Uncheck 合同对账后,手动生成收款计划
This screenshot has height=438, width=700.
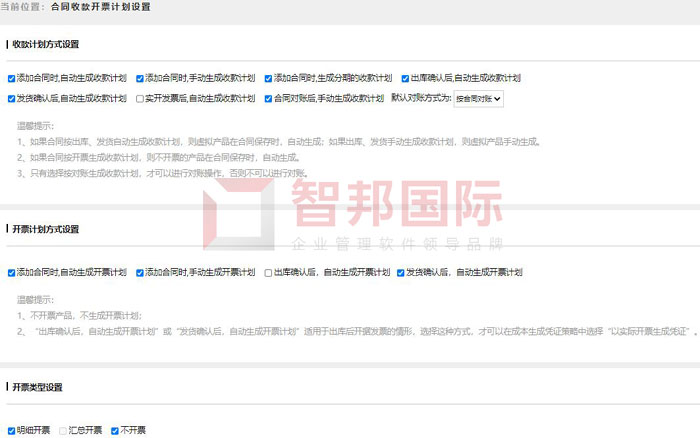(x=268, y=99)
